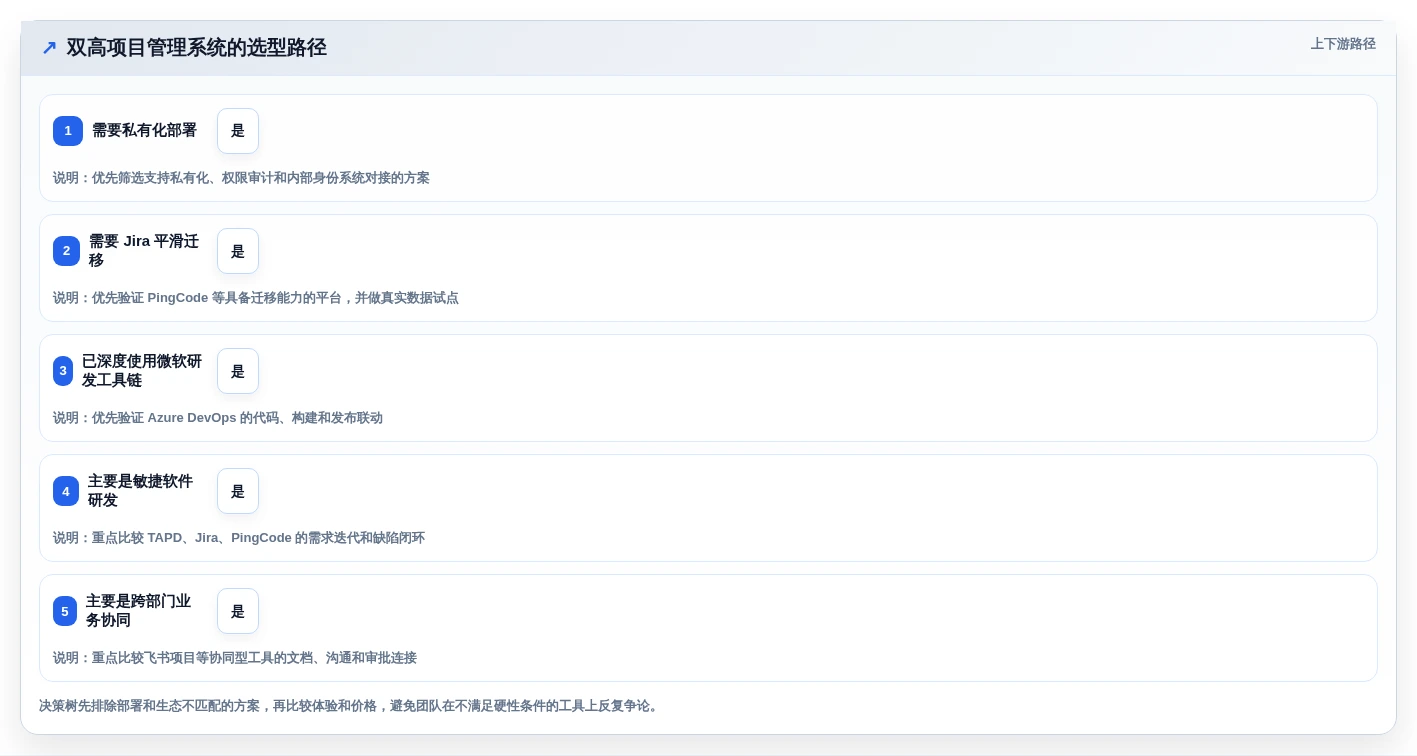Select the step number 5 badge
The height and width of the screenshot is (756, 1417).
(65, 611)
